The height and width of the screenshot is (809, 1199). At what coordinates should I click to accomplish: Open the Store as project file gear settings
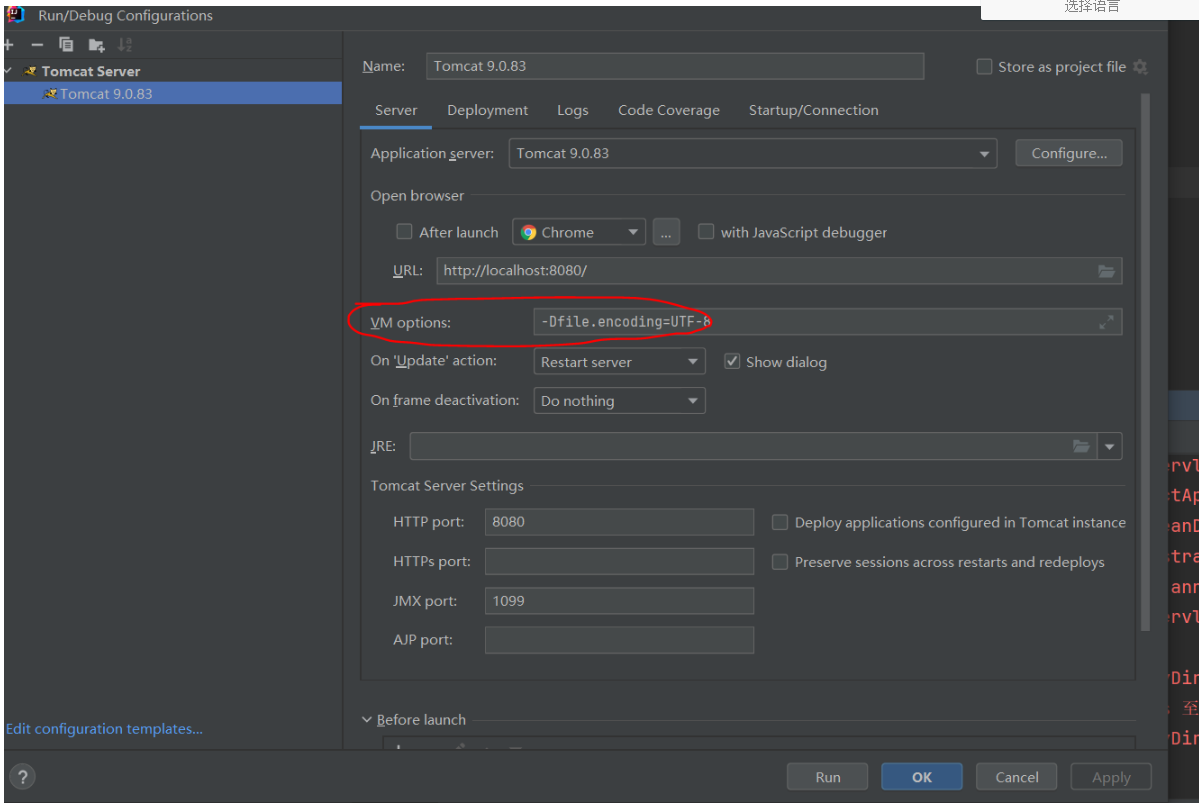[1140, 67]
